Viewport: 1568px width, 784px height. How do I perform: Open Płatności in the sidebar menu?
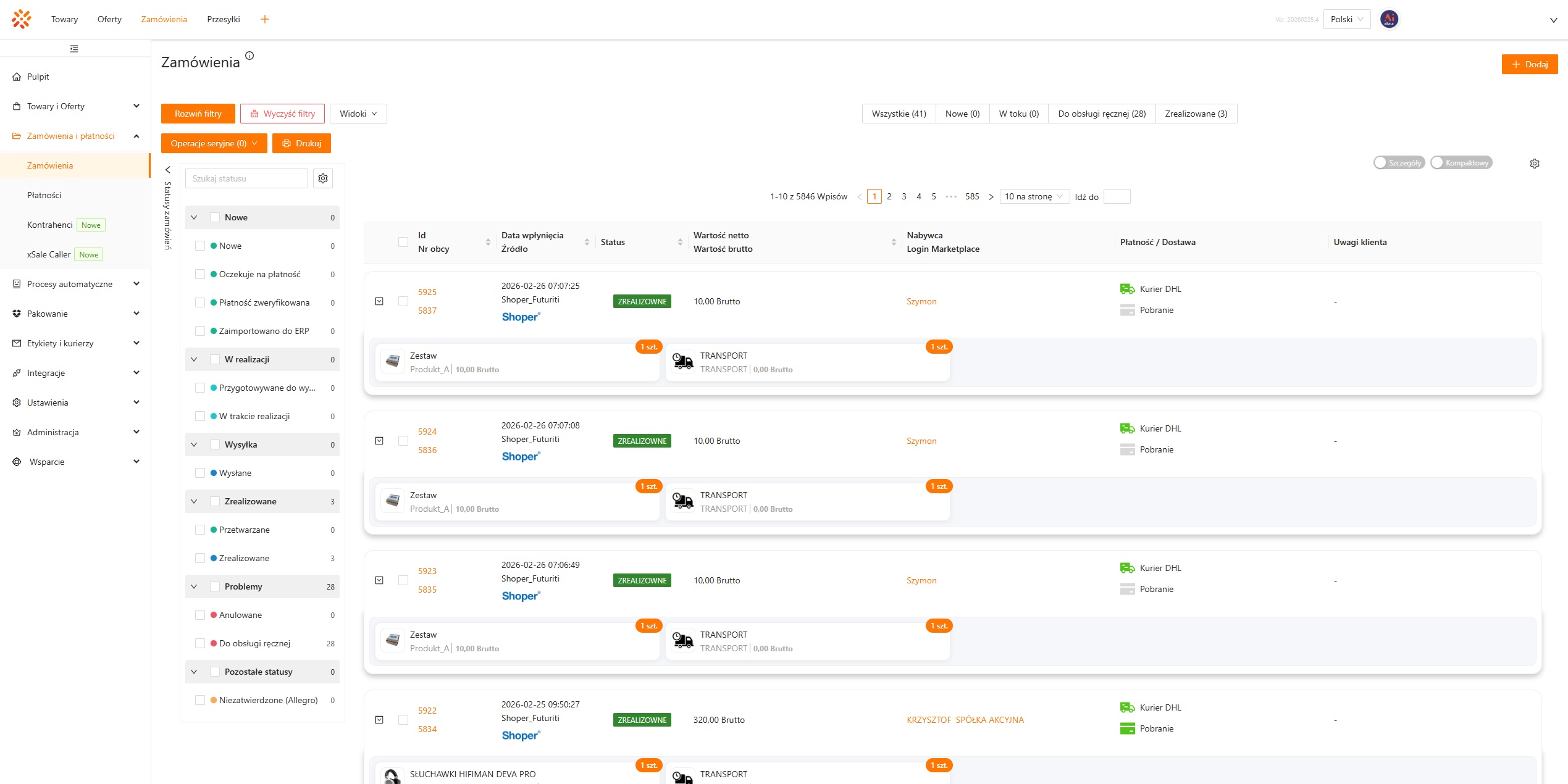tap(44, 195)
